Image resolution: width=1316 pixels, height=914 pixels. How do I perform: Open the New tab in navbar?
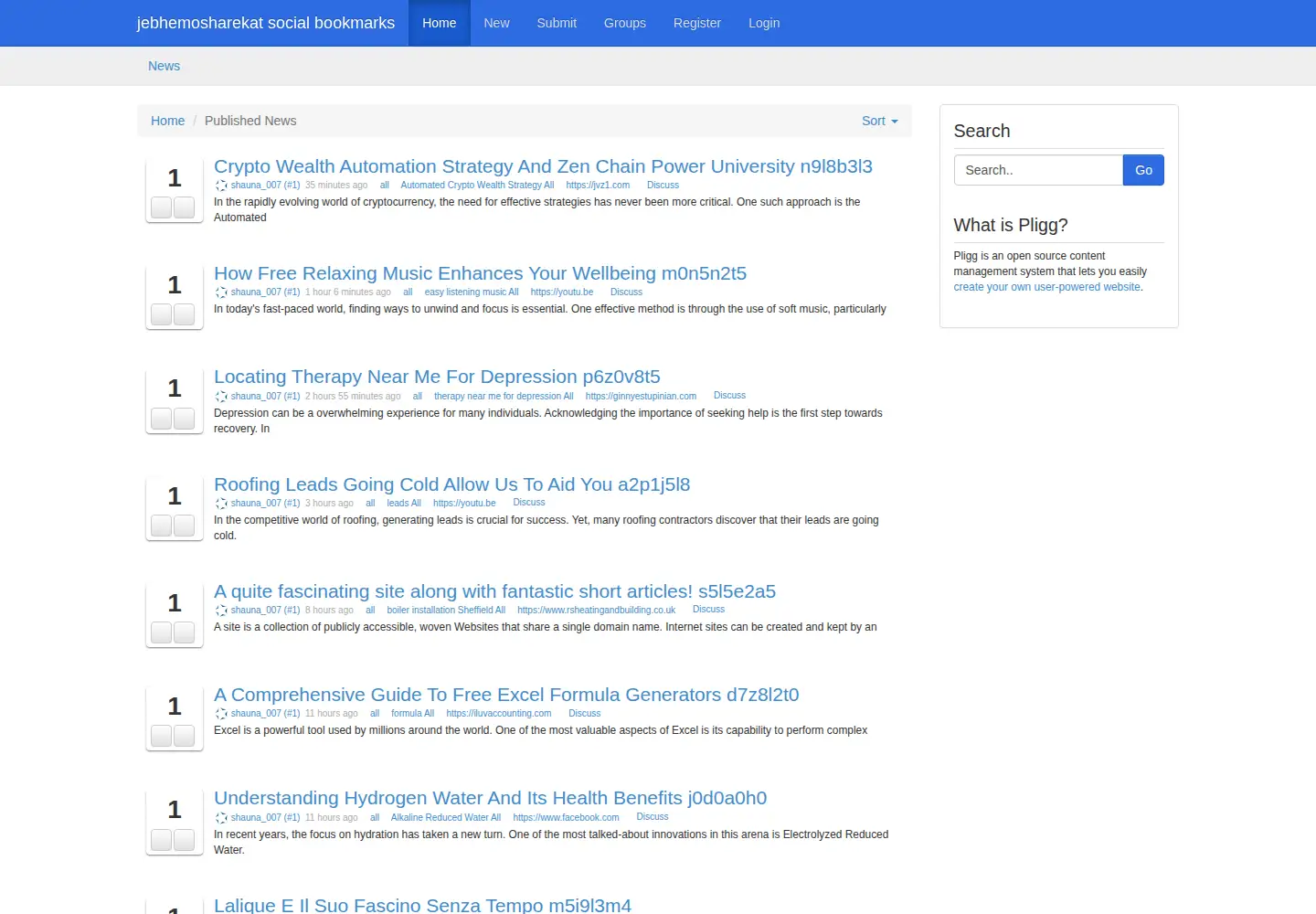[496, 23]
